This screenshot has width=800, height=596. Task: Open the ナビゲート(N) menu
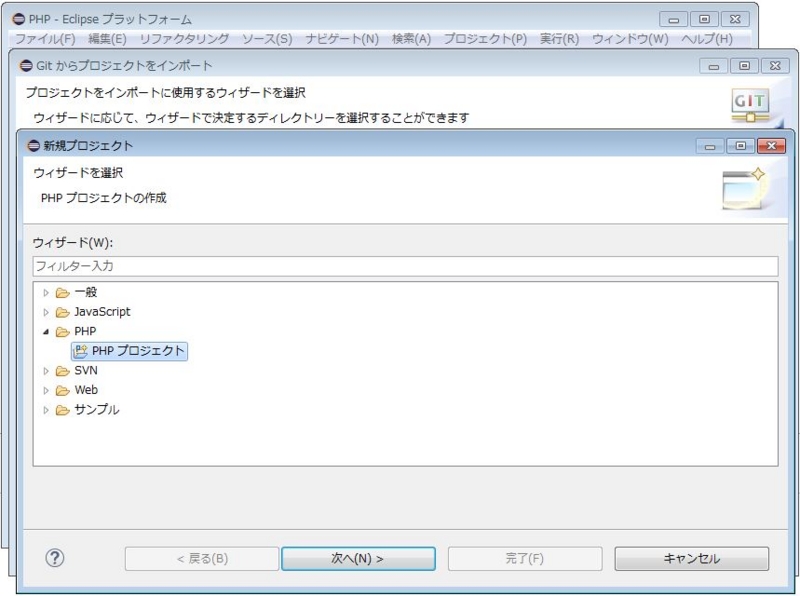pos(342,39)
